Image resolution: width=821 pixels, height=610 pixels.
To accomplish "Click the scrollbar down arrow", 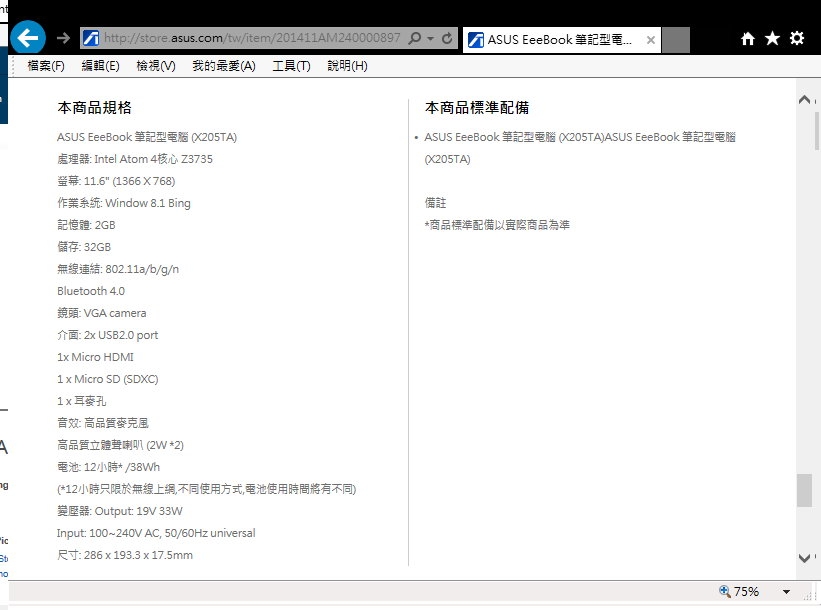I will coord(805,558).
